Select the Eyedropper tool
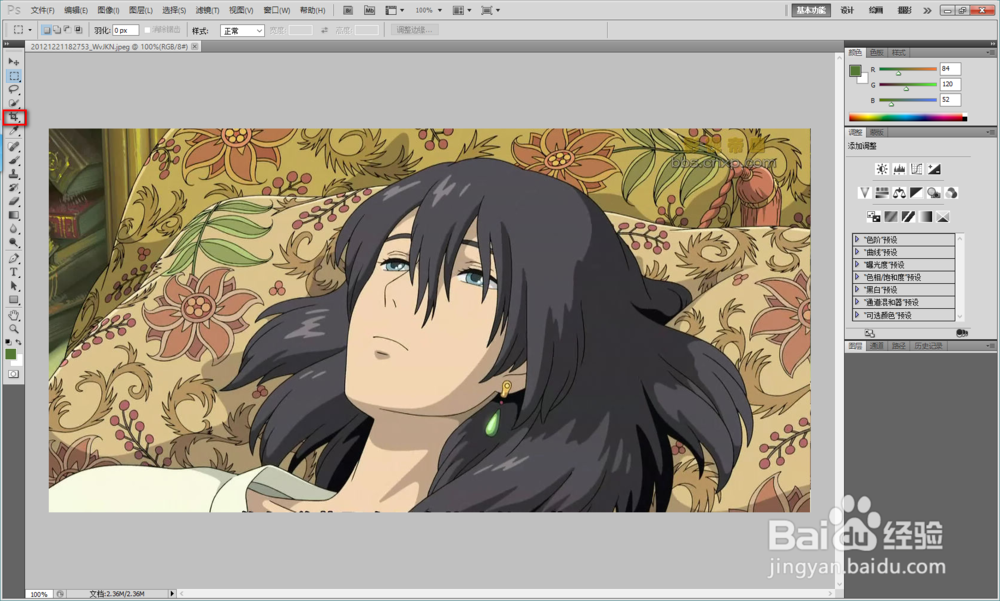The image size is (1000, 601). [x=13, y=131]
